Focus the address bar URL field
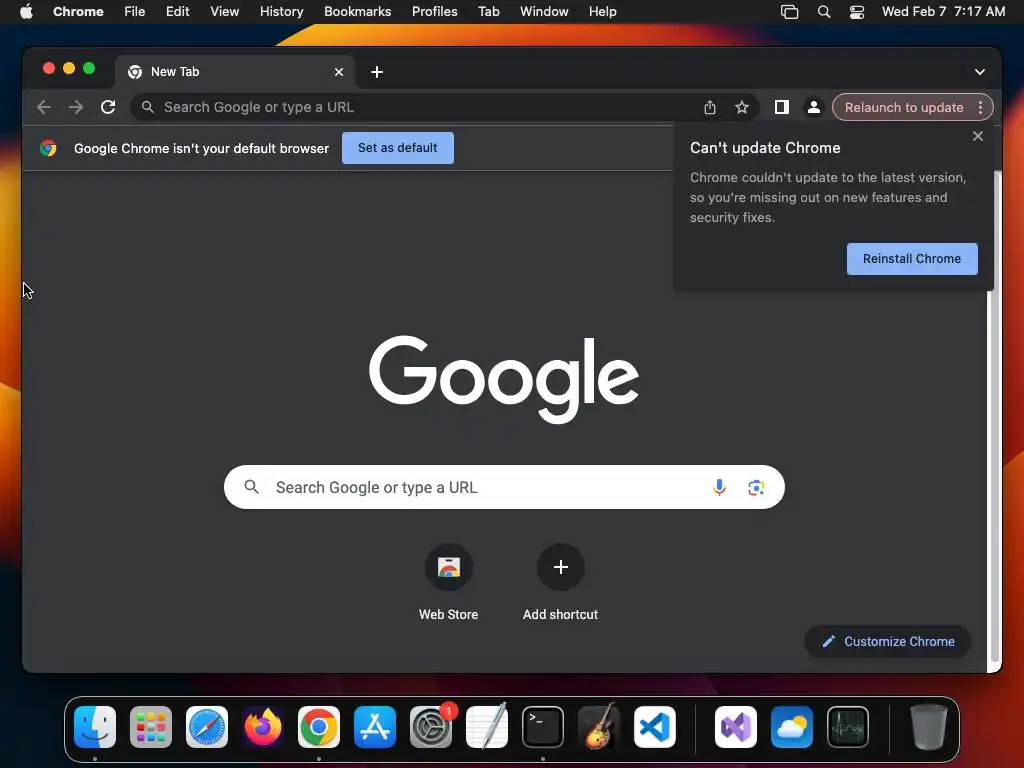Viewport: 1024px width, 768px height. point(418,107)
